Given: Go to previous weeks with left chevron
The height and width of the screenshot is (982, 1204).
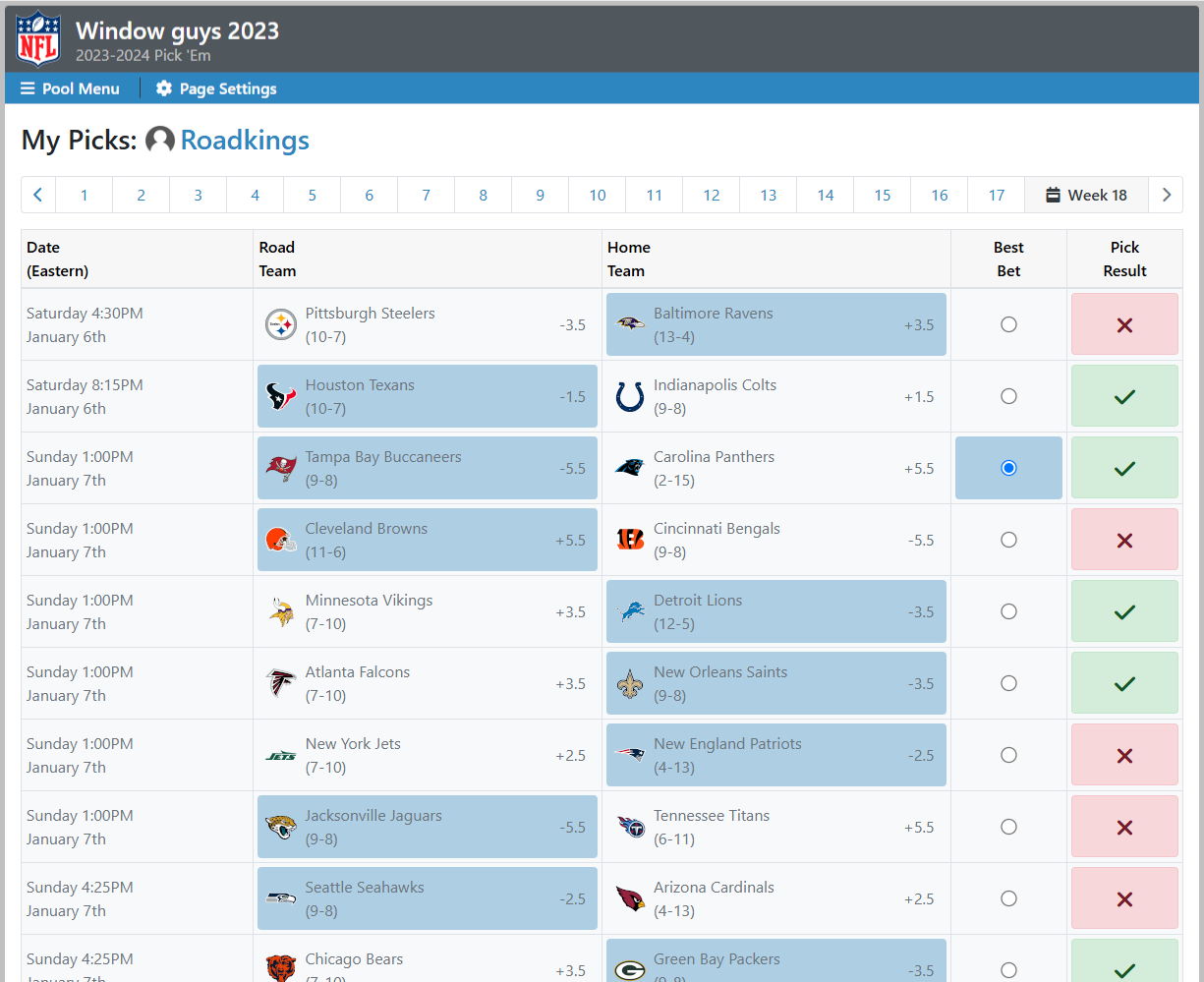Looking at the screenshot, I should tap(38, 195).
